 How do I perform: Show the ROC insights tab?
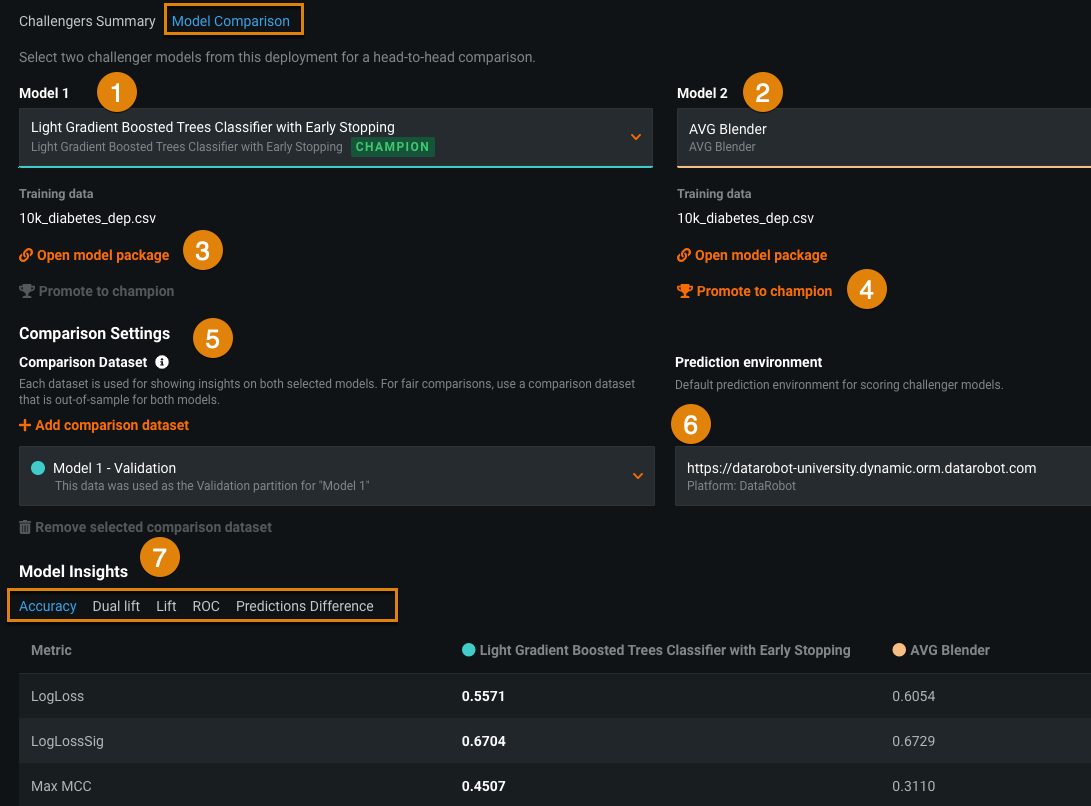[206, 606]
